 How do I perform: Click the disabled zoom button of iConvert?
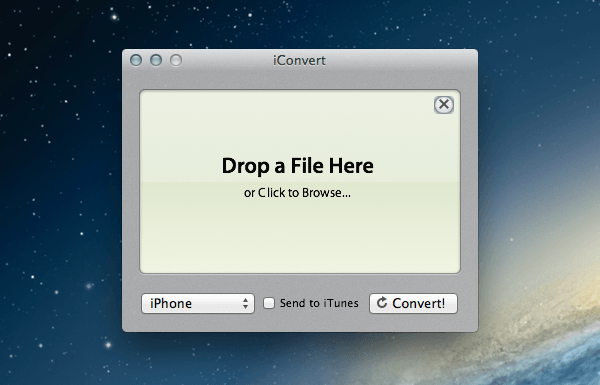pos(176,60)
